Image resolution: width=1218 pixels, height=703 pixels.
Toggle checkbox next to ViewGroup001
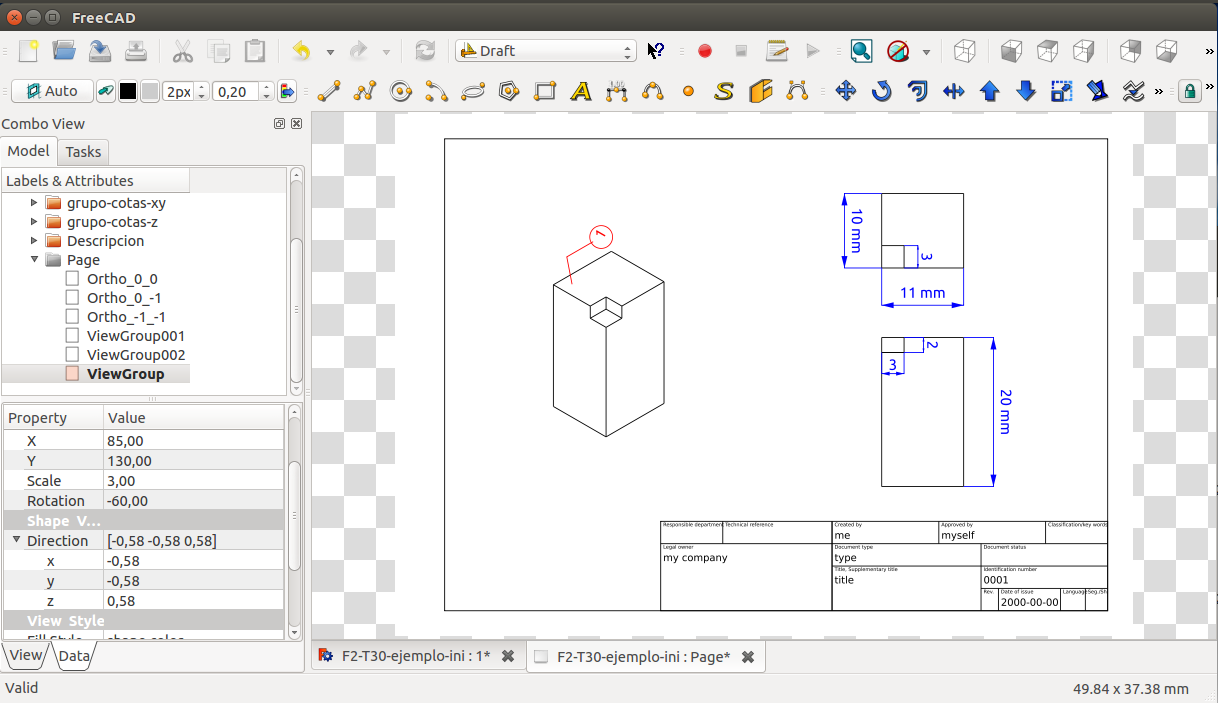(72, 336)
